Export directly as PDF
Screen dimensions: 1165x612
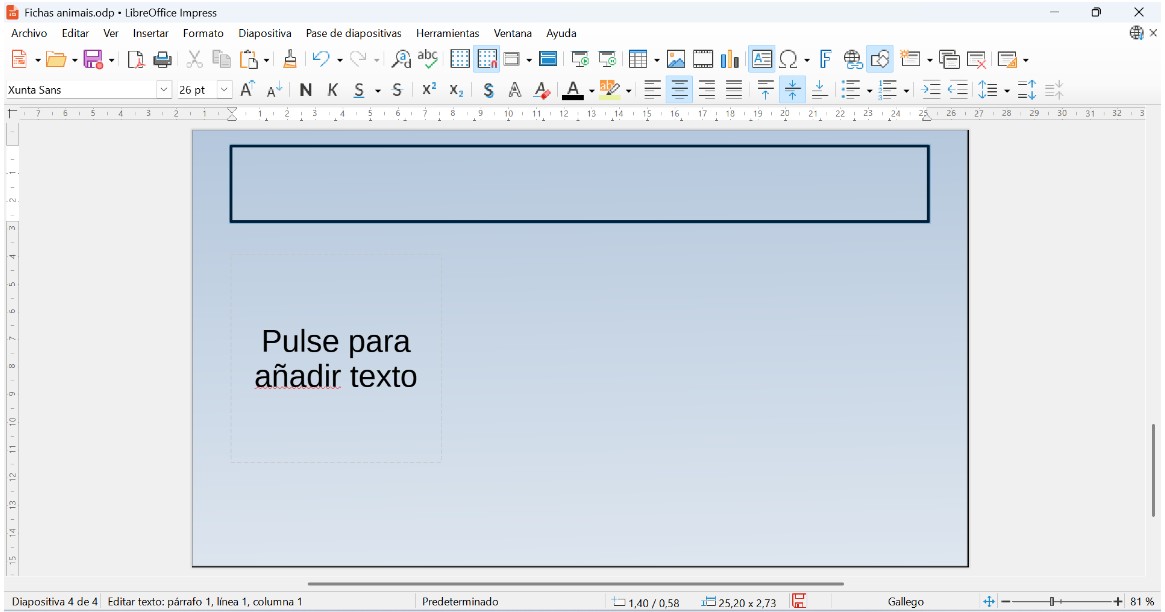tap(136, 60)
